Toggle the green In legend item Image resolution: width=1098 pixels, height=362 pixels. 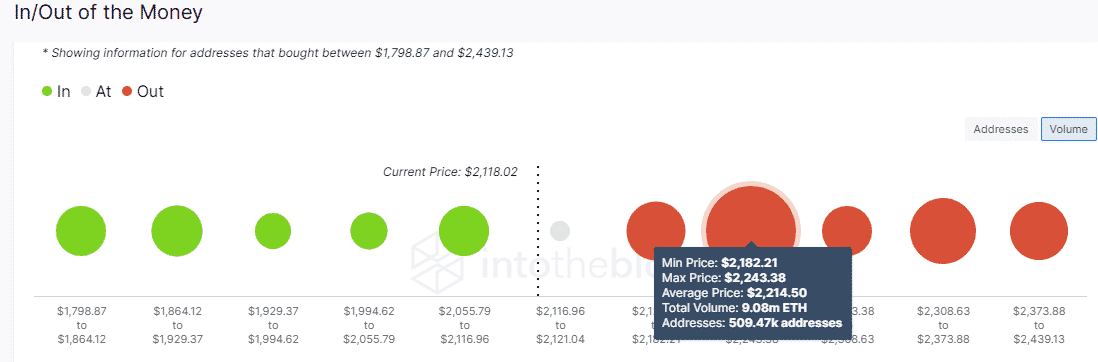coord(56,91)
